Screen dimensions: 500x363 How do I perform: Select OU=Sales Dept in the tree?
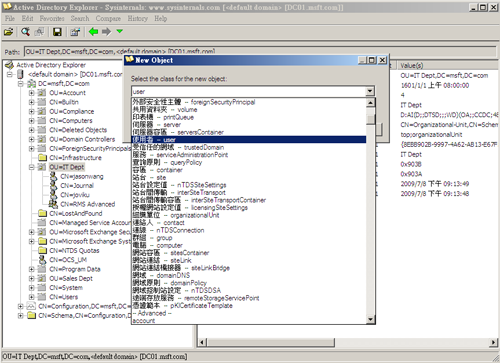(71, 278)
